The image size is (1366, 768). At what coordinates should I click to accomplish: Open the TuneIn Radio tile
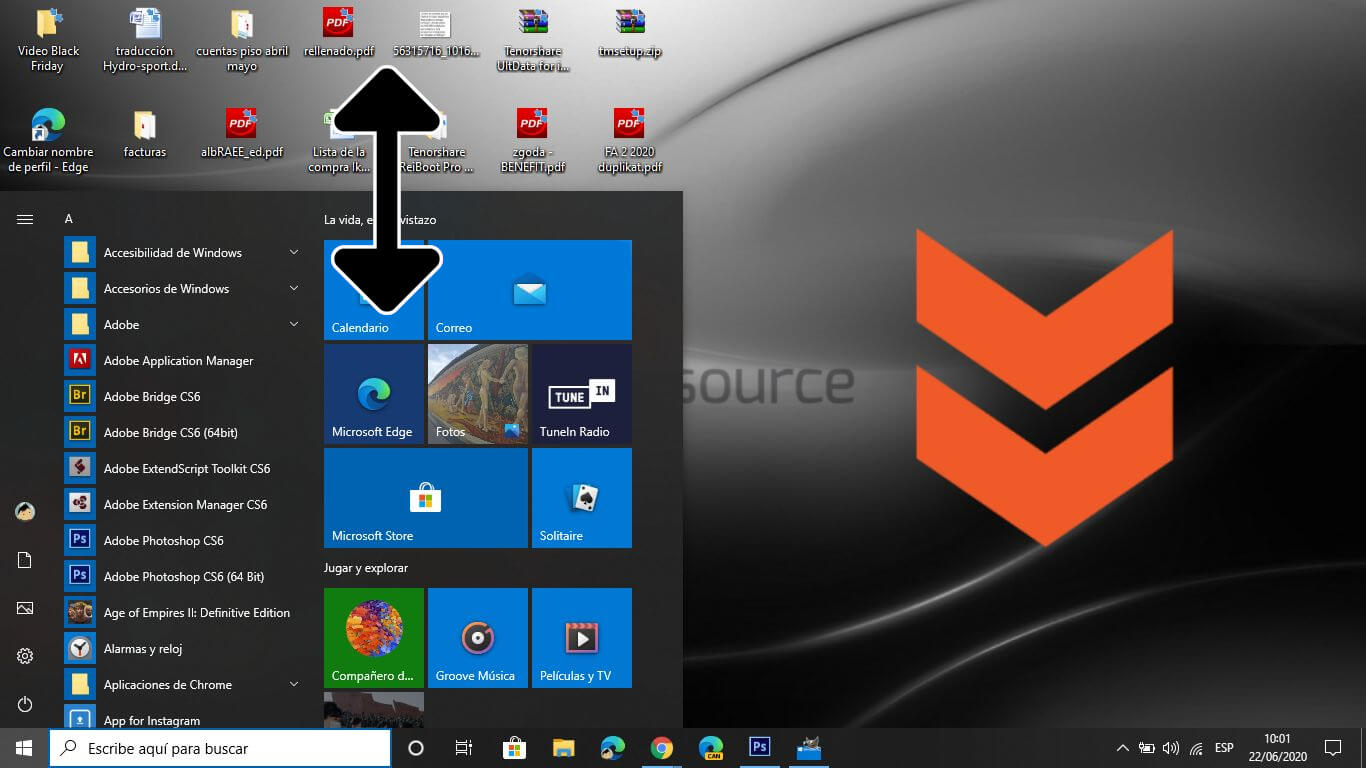point(582,394)
